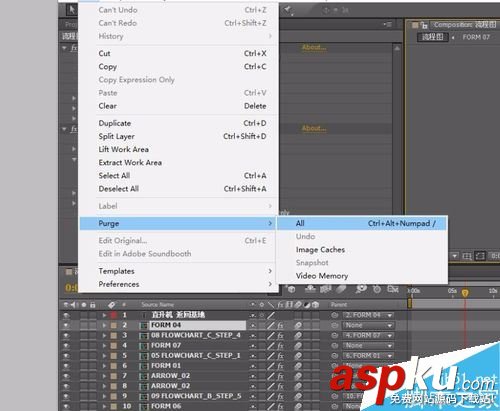Click About link of the lower effect
The height and width of the screenshot is (411, 500).
pos(314,128)
